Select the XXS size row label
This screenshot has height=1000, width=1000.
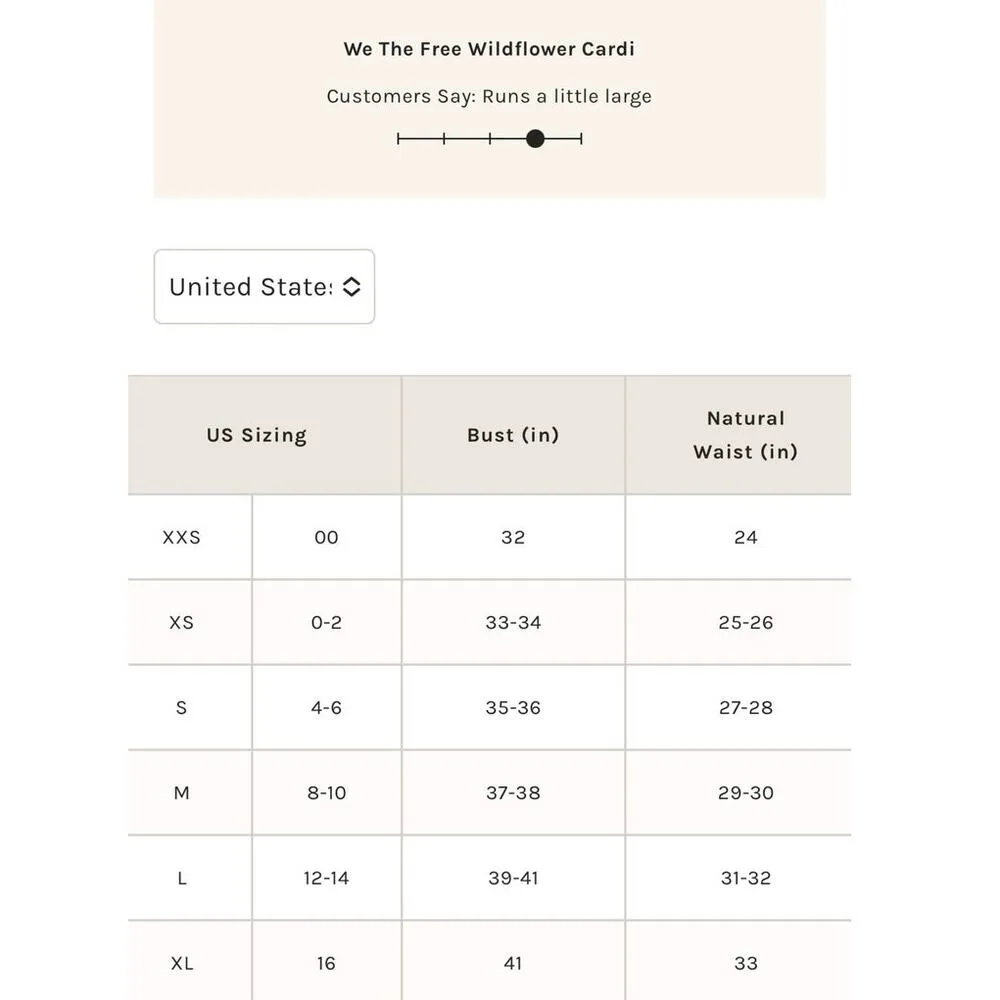(182, 537)
